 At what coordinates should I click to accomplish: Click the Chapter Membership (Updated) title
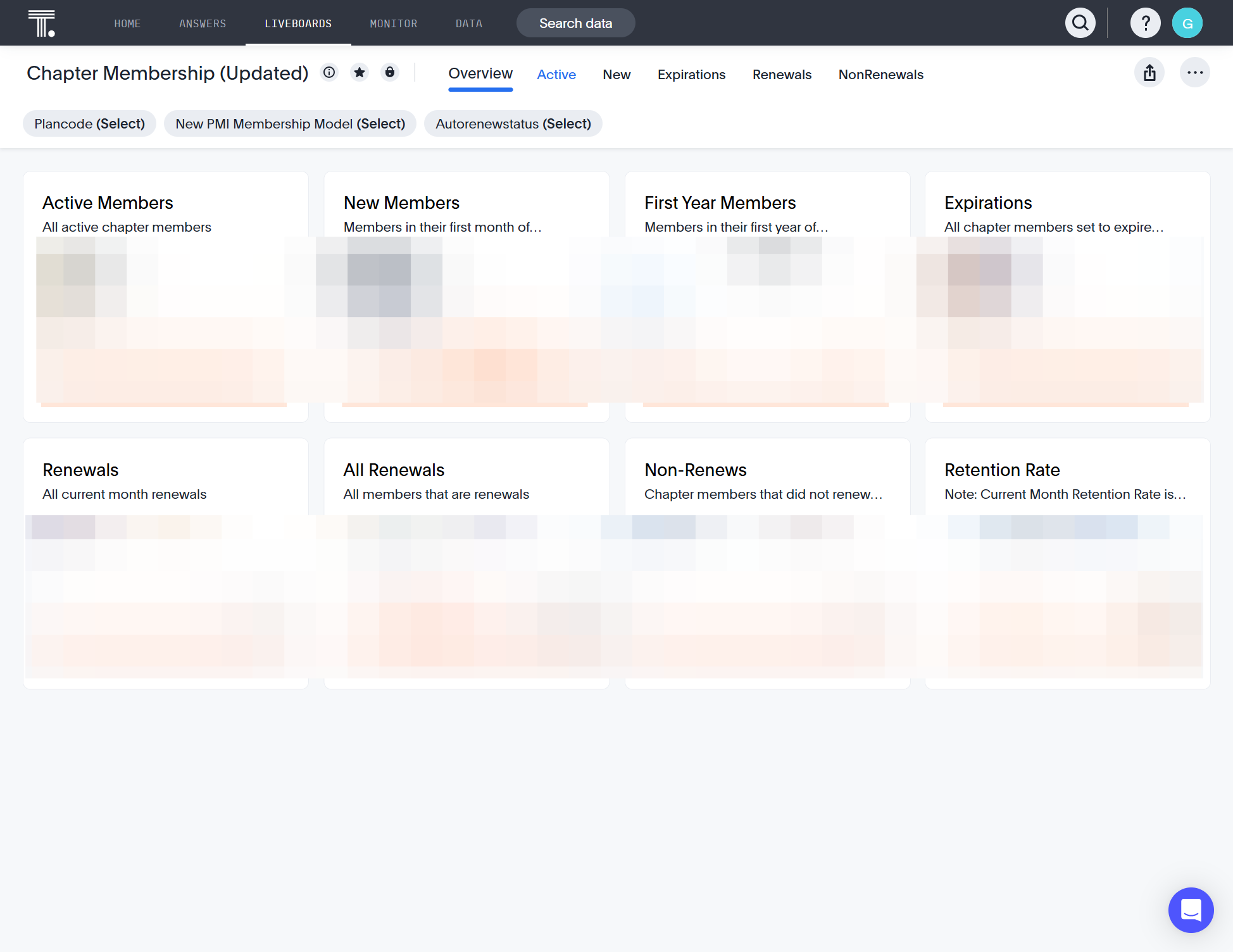(168, 73)
